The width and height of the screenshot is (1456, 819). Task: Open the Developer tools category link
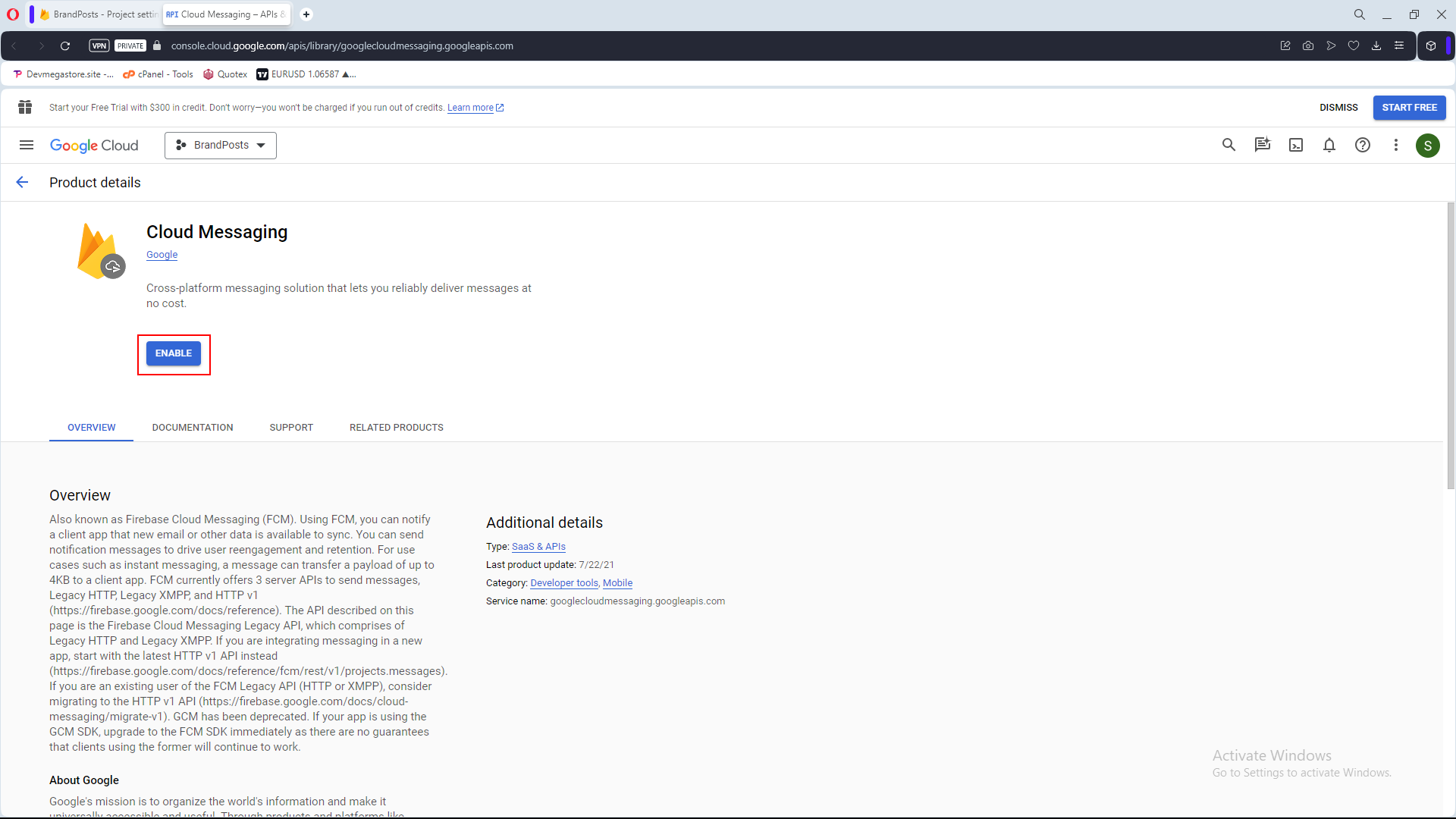click(x=564, y=583)
